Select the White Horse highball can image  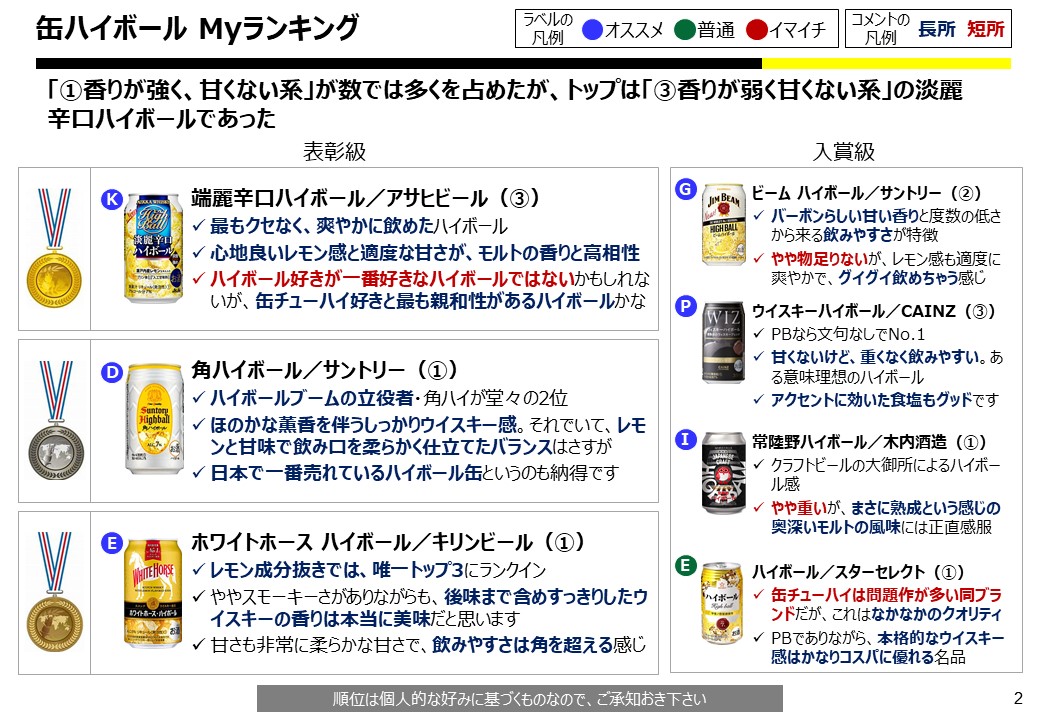[153, 593]
